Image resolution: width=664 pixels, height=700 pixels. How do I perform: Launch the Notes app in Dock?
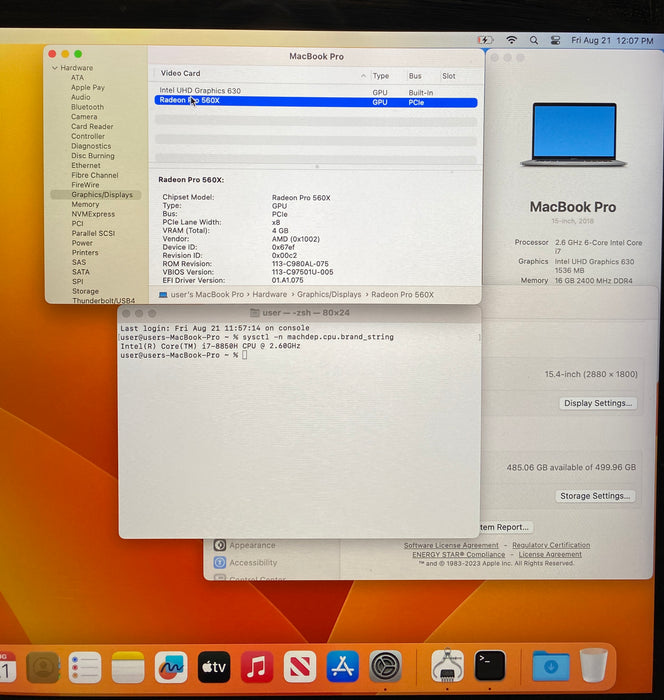128,667
